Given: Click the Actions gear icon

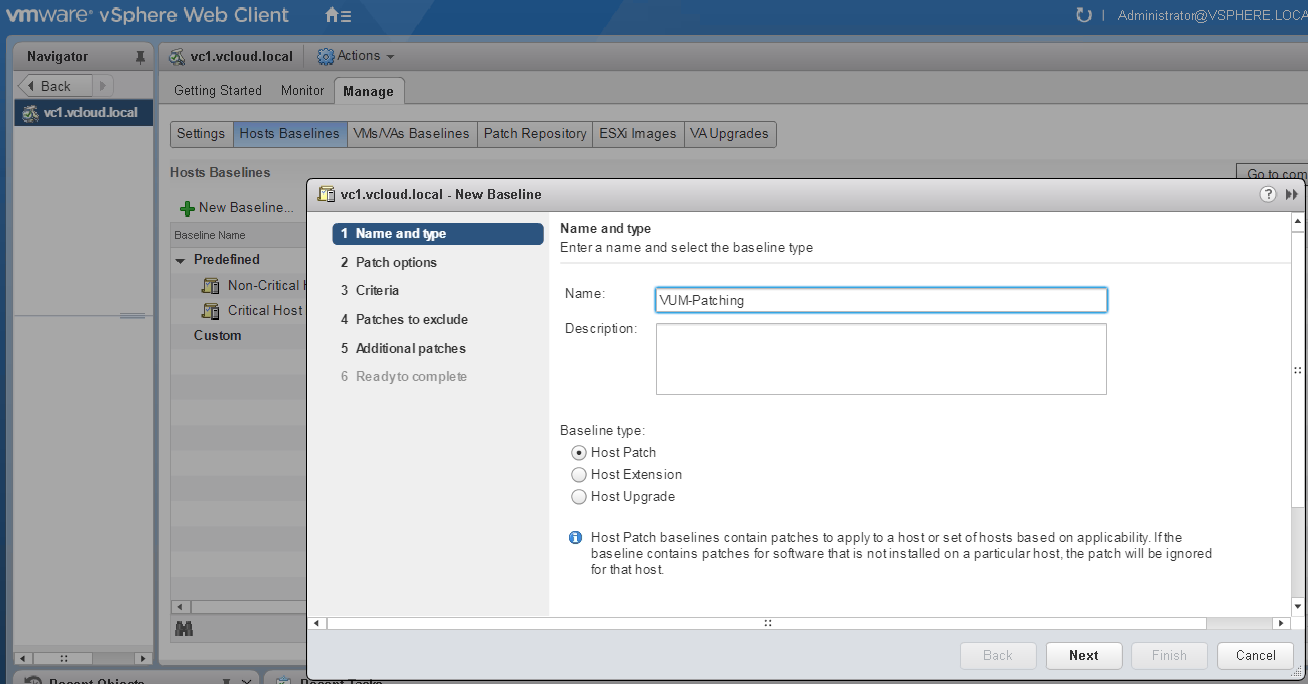Looking at the screenshot, I should [x=325, y=57].
